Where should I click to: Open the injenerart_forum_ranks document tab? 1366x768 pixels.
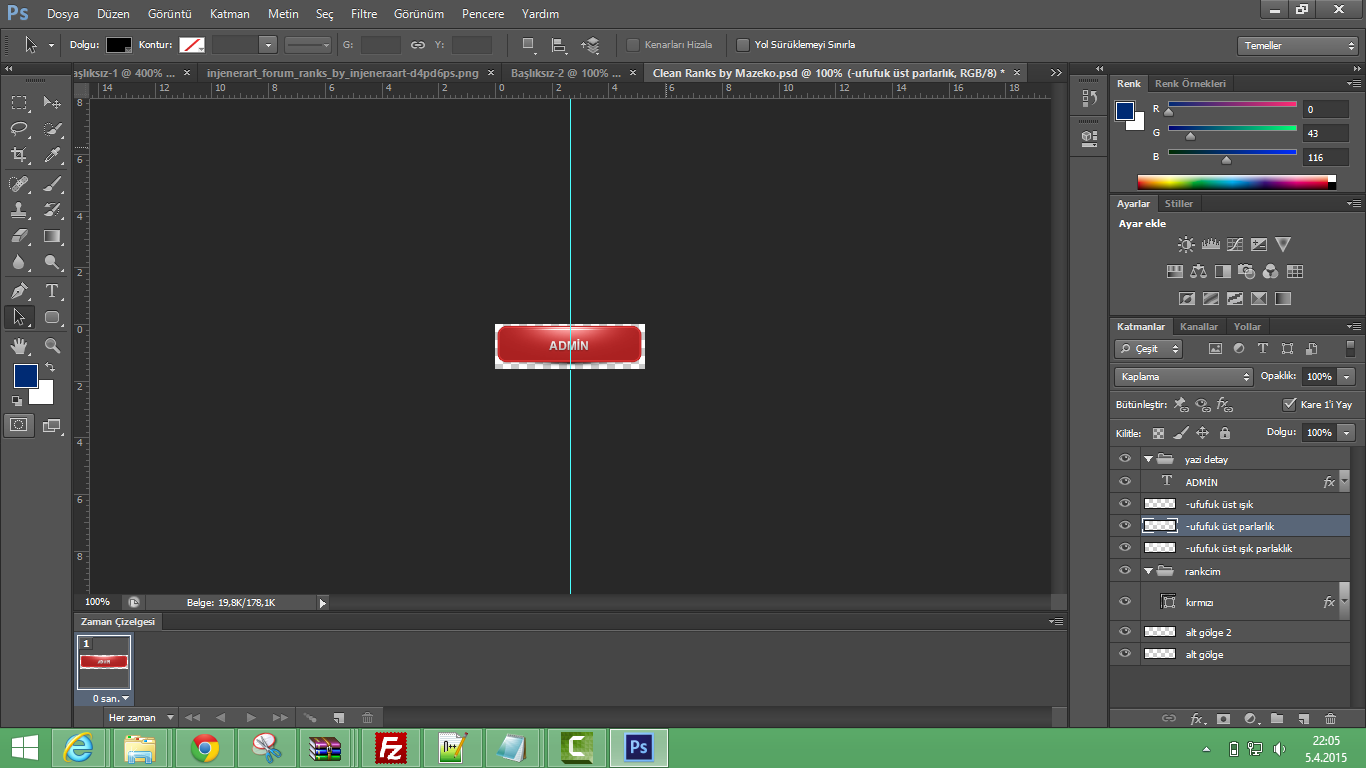[x=342, y=73]
